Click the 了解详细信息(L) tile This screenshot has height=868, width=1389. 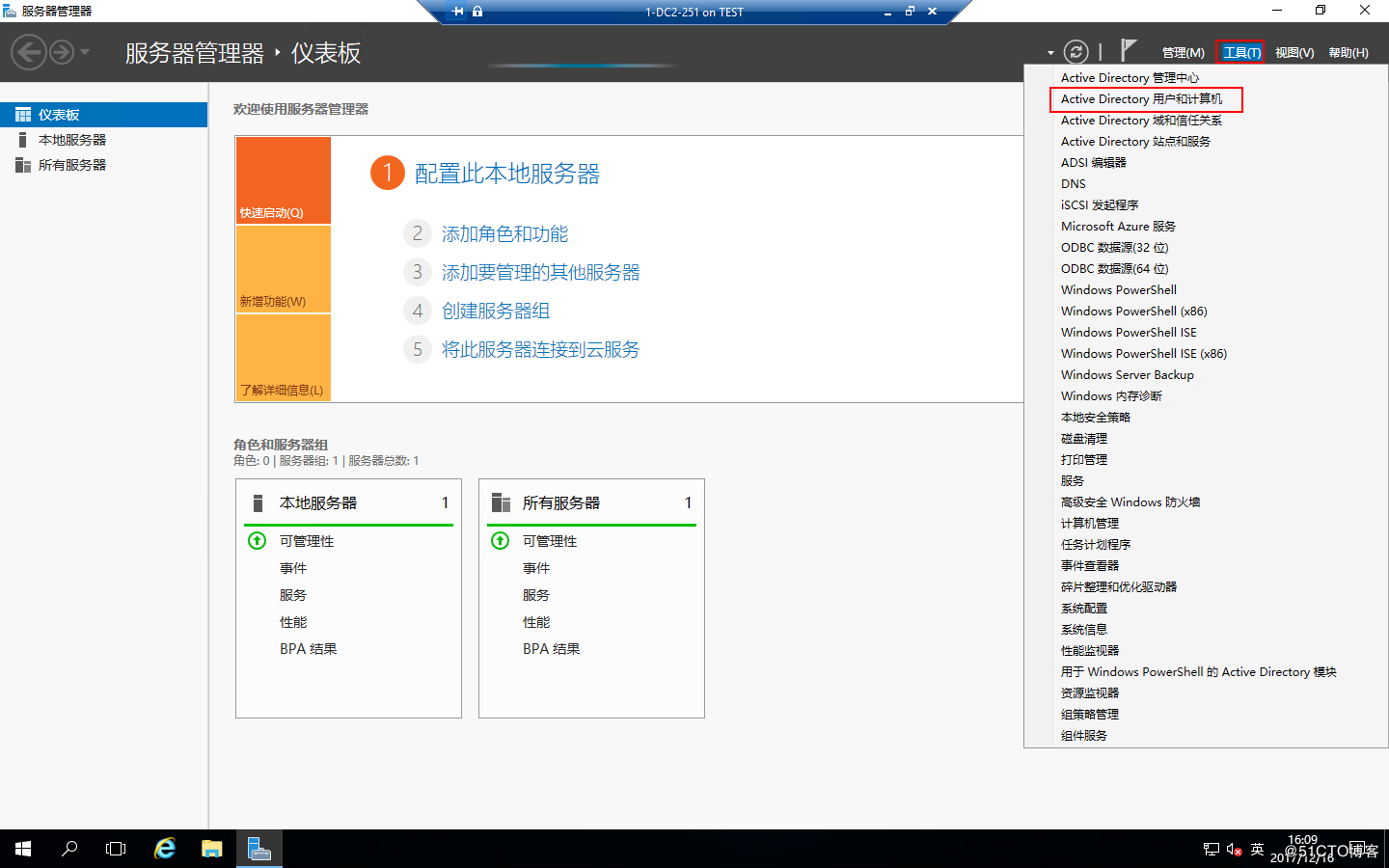coord(284,358)
